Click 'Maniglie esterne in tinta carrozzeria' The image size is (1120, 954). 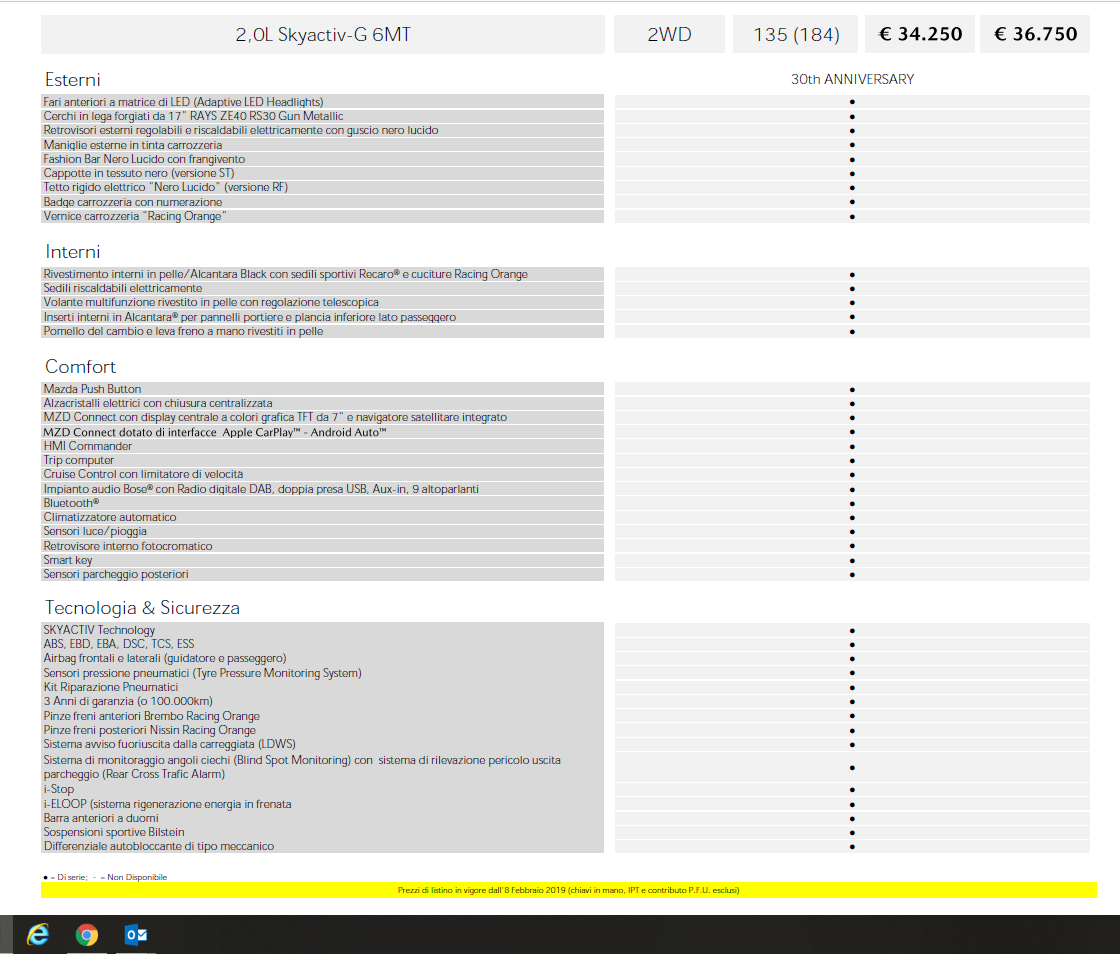pyautogui.click(x=322, y=145)
